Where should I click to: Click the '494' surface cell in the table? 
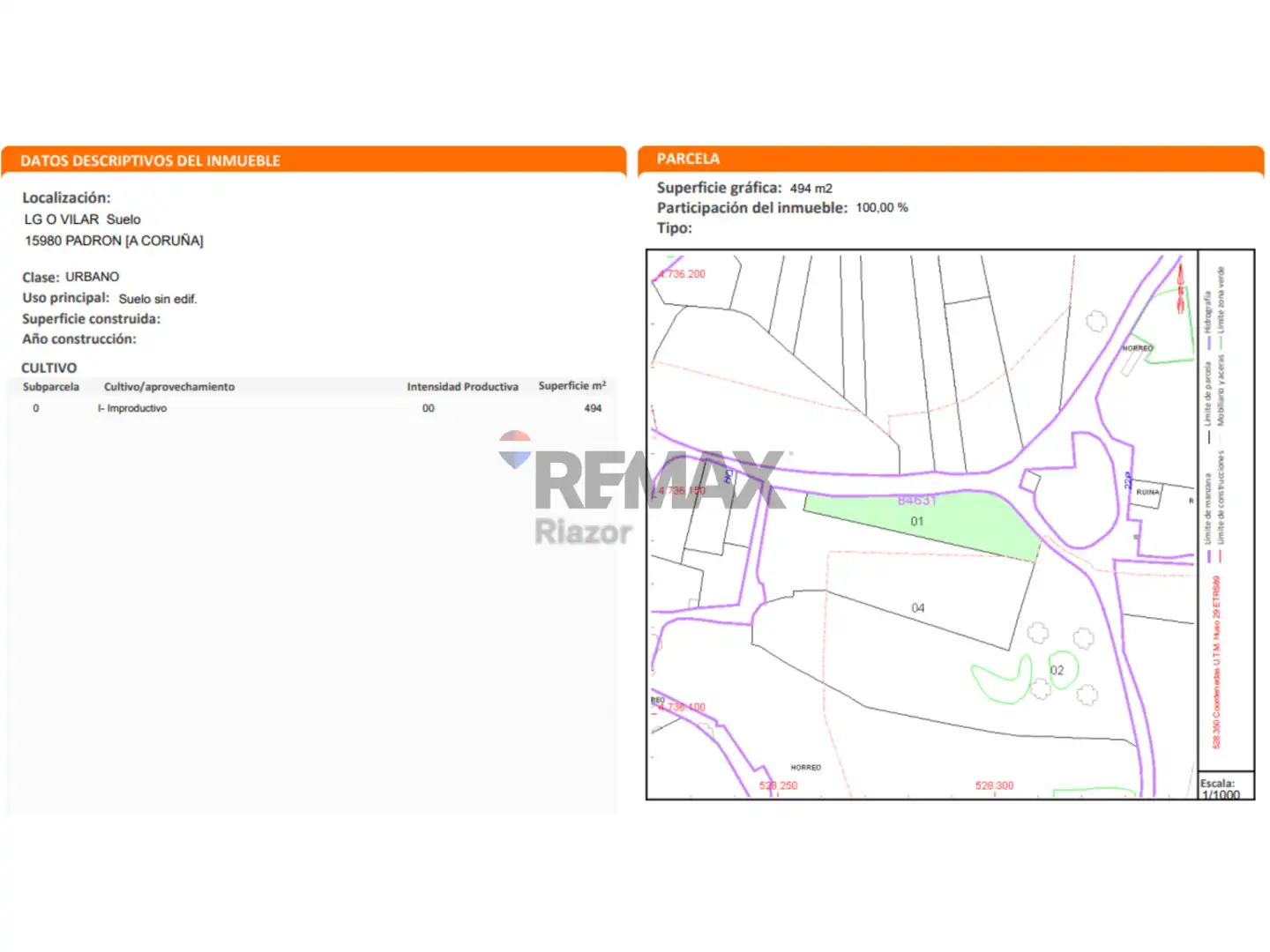593,408
